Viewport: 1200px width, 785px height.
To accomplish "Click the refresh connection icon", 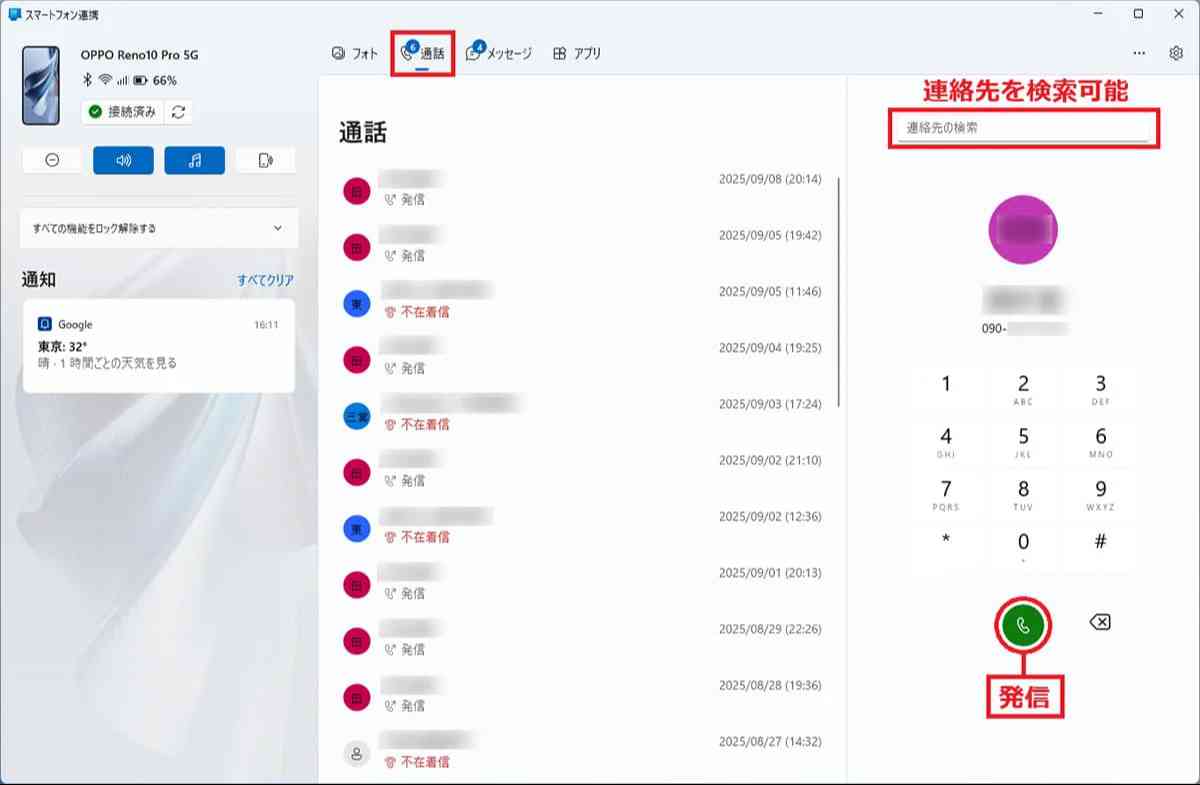I will click(178, 112).
